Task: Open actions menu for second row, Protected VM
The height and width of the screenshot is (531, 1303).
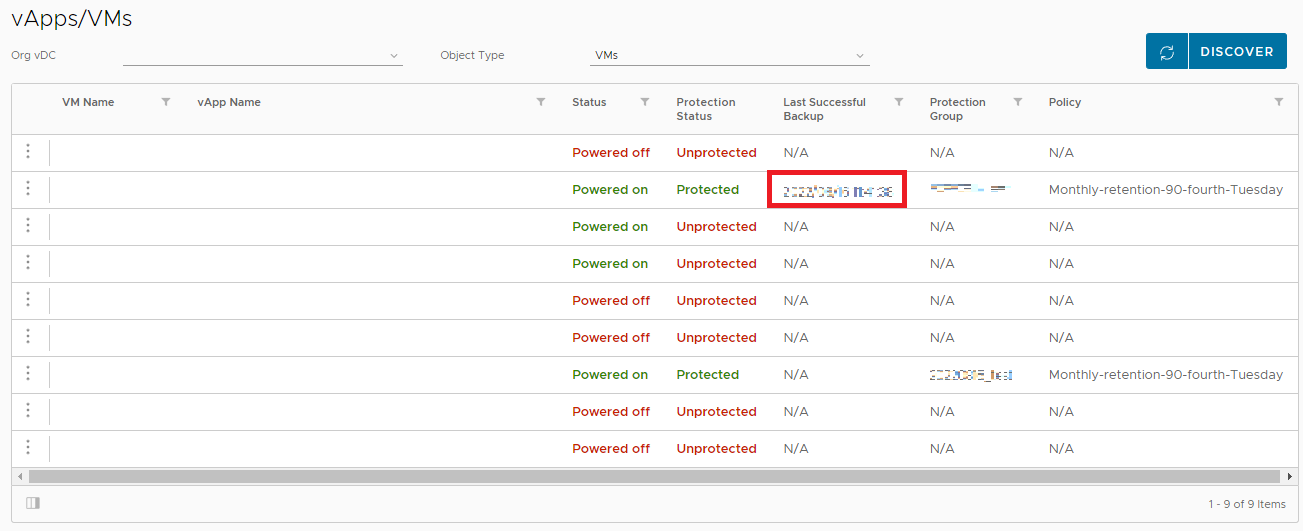Action: click(28, 189)
